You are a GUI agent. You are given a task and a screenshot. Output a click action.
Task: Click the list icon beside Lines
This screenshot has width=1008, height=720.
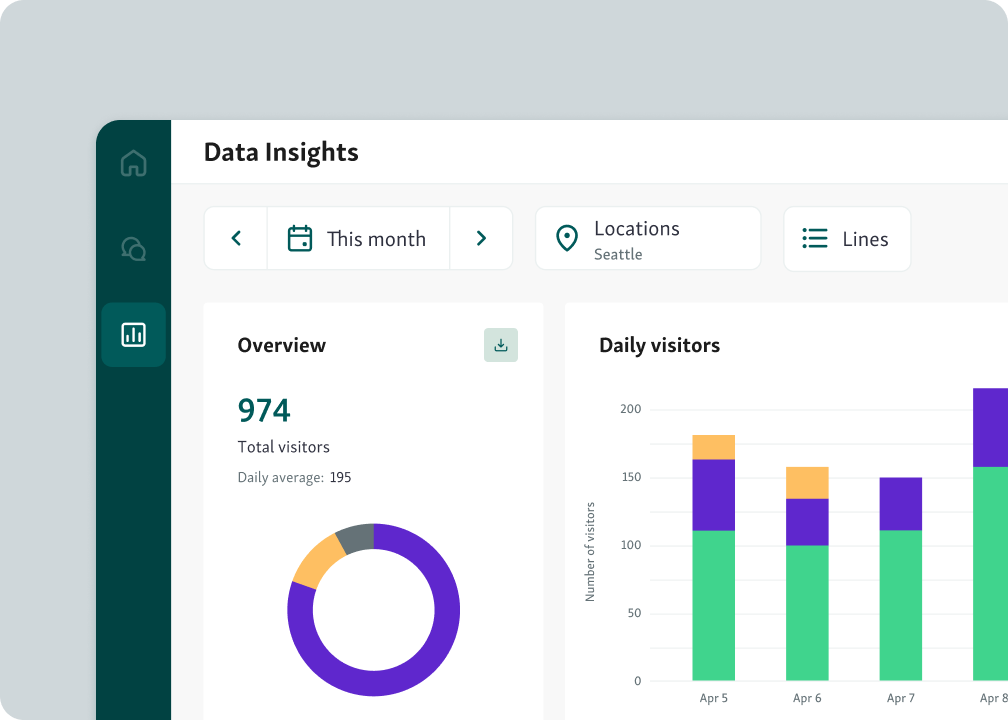tap(815, 239)
